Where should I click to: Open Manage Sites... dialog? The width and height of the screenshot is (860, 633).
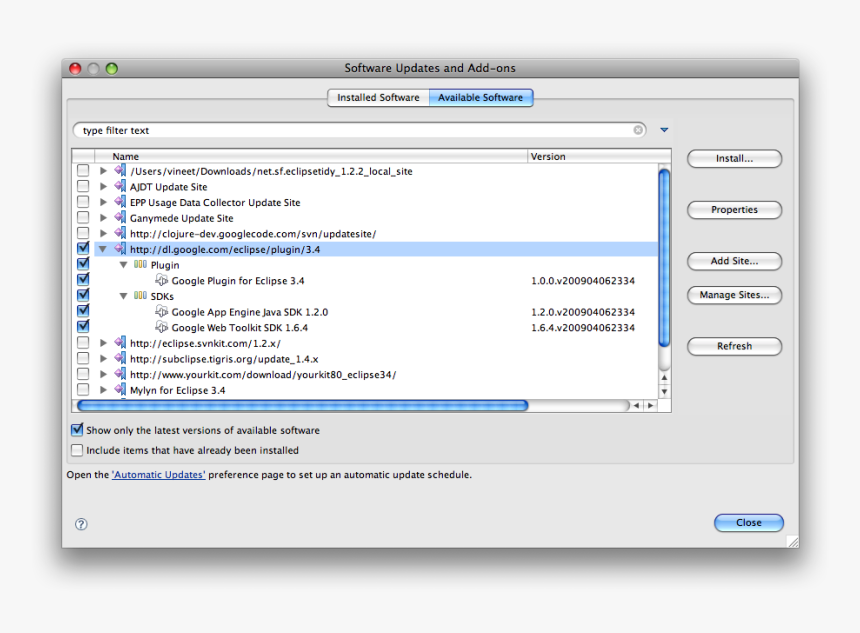734,295
